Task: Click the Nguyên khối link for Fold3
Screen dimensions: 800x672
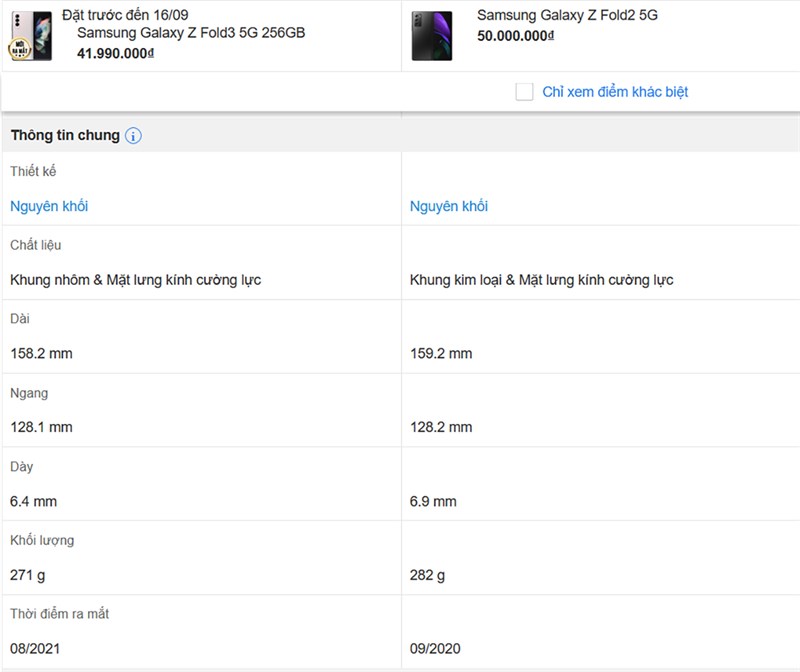Action: (49, 206)
